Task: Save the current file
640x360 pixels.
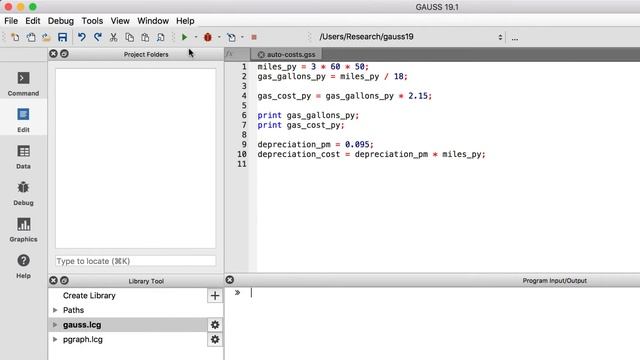Action: [x=62, y=38]
